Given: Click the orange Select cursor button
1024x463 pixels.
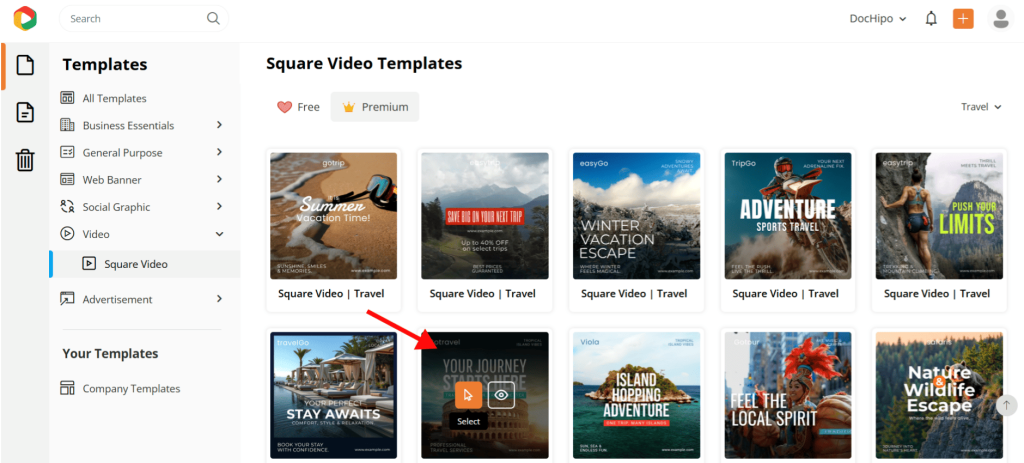Looking at the screenshot, I should (469, 394).
